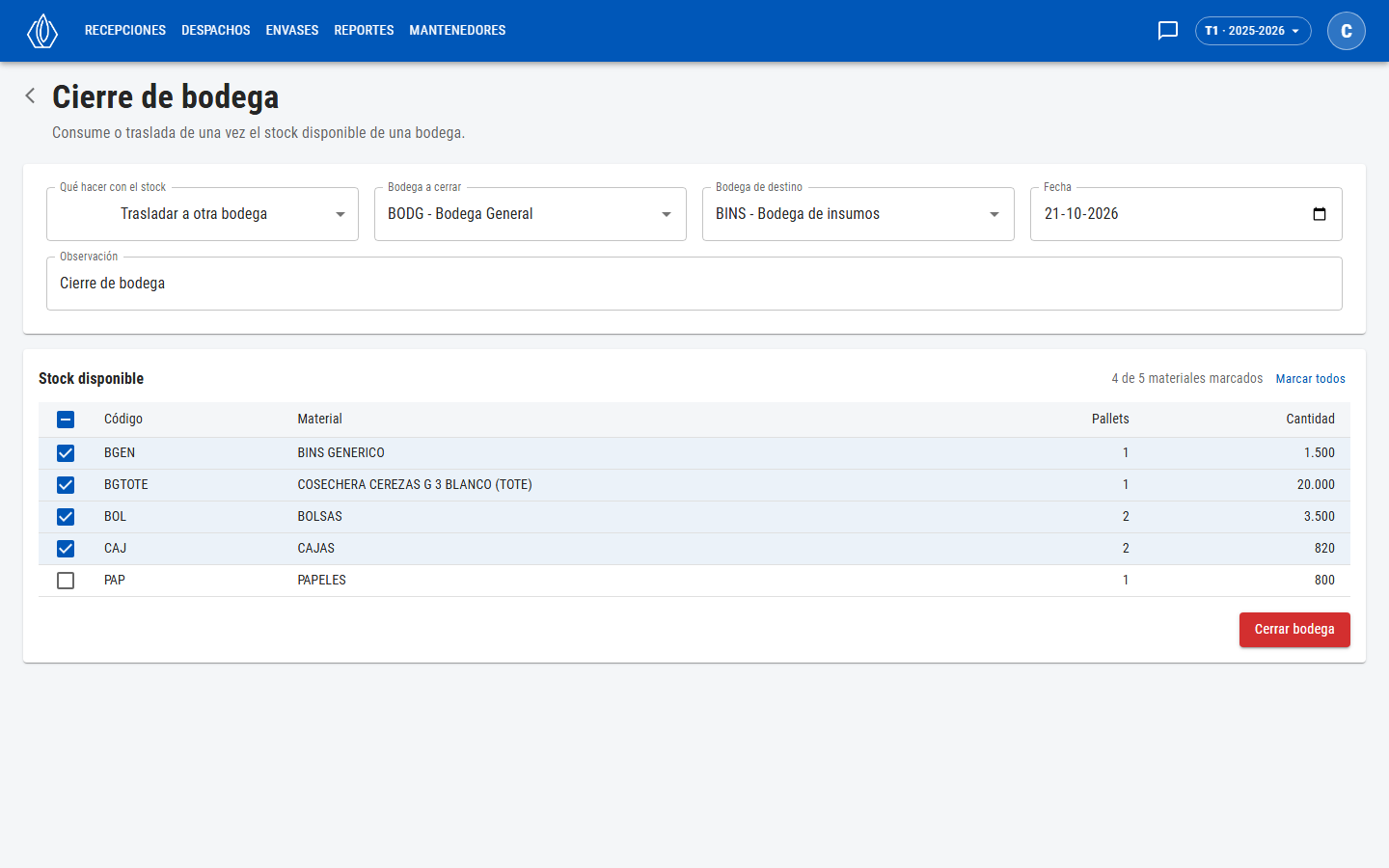Image resolution: width=1389 pixels, height=868 pixels.
Task: Open the T1 · 2025-2026 season selector
Action: click(x=1253, y=31)
